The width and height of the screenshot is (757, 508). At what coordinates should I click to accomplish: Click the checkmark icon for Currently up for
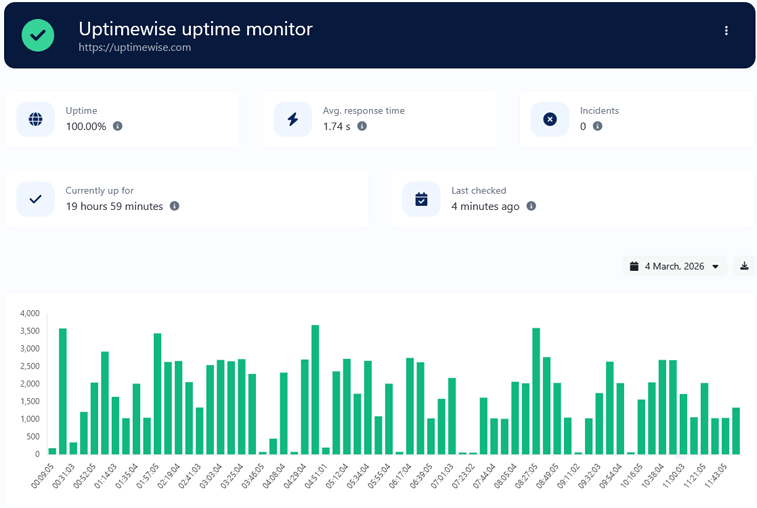(x=36, y=199)
